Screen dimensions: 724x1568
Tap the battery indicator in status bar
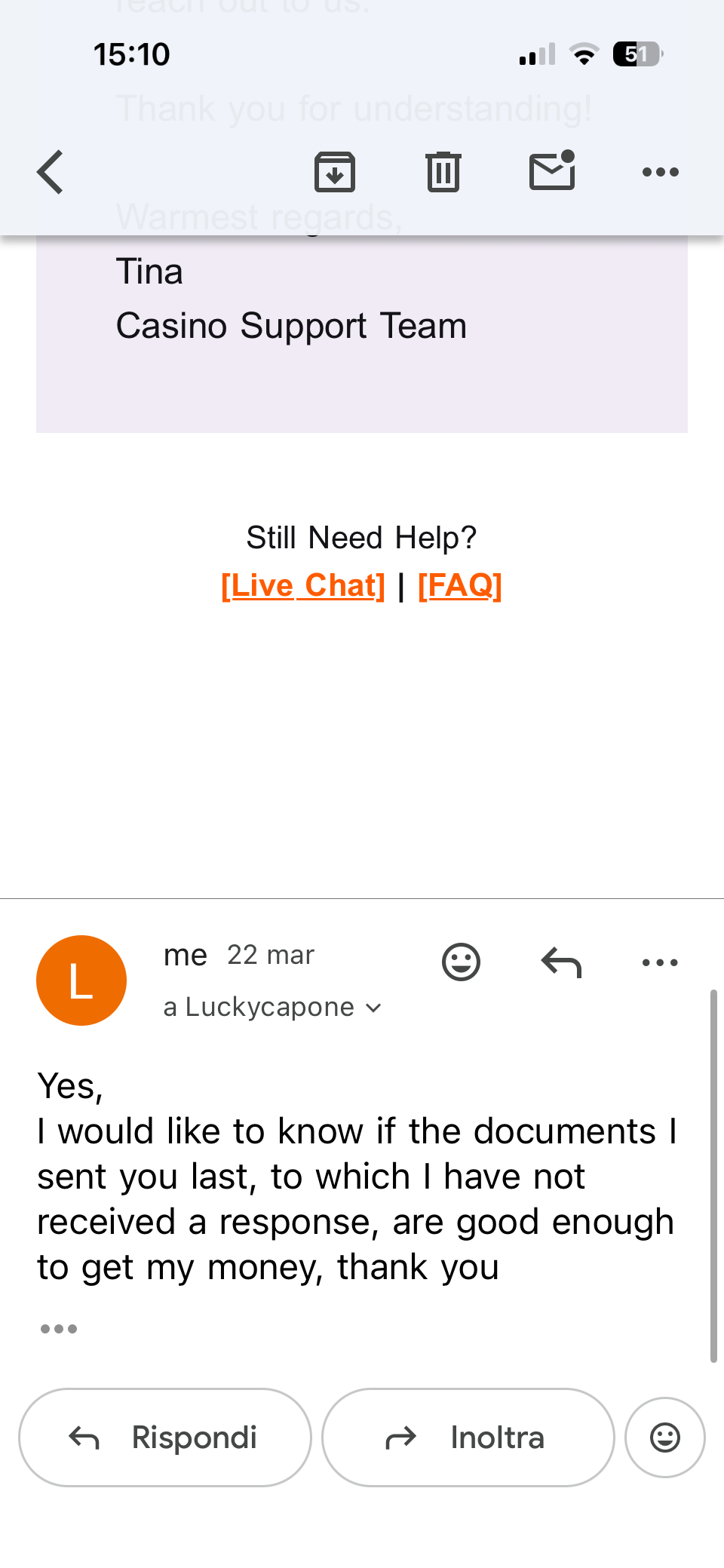coord(637,54)
